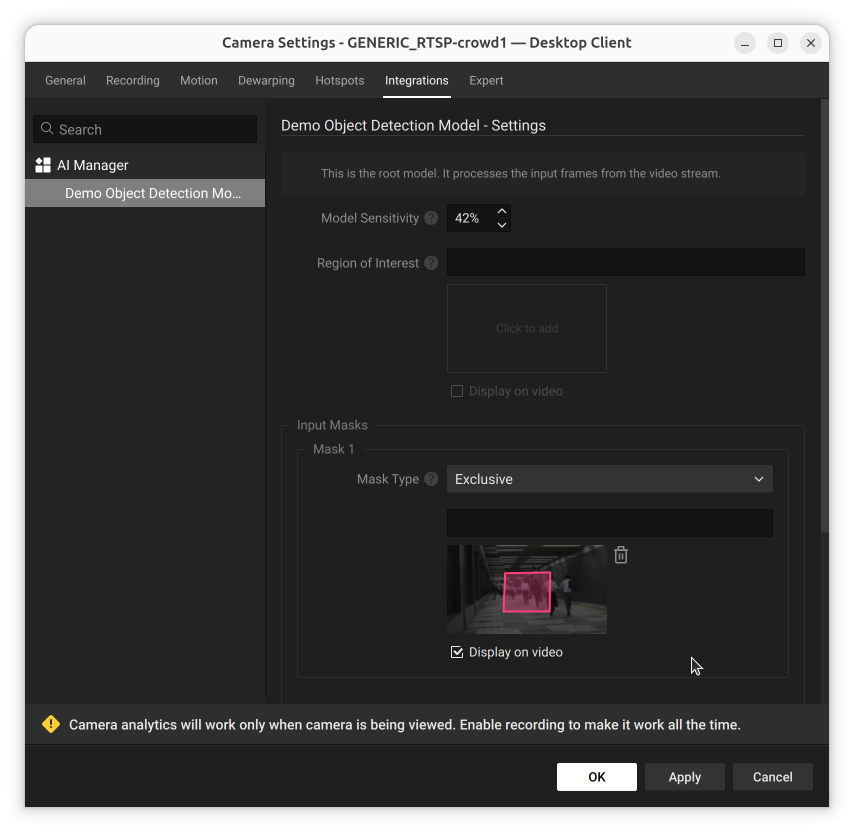The image size is (854, 832).
Task: Switch to the Recording tab
Action: (133, 81)
